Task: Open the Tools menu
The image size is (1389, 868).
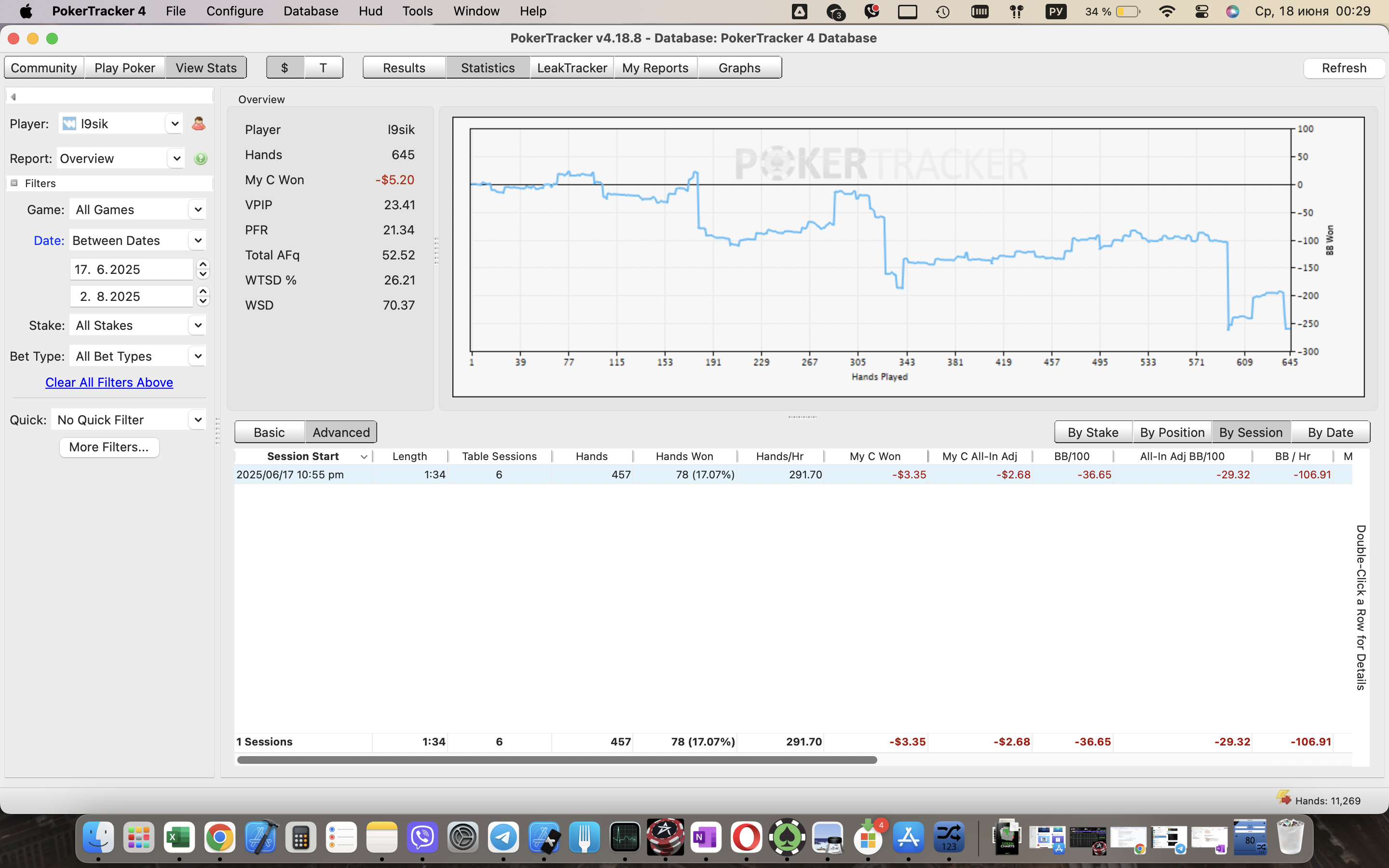Action: (417, 12)
